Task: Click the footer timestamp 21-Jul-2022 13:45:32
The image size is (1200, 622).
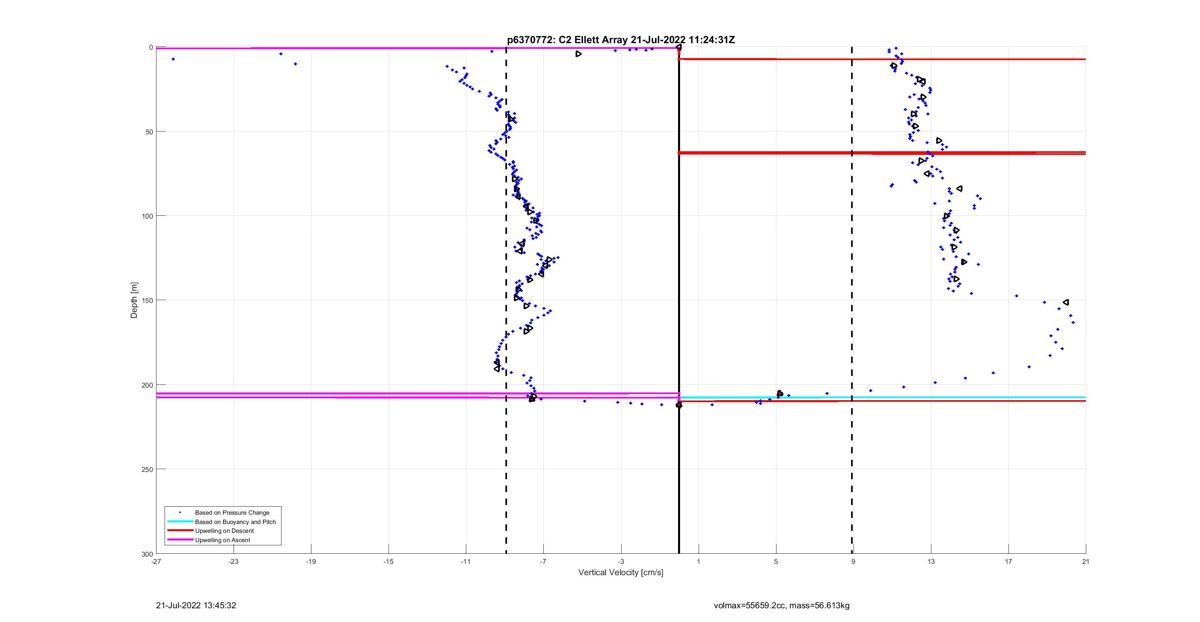Action: tap(196, 605)
